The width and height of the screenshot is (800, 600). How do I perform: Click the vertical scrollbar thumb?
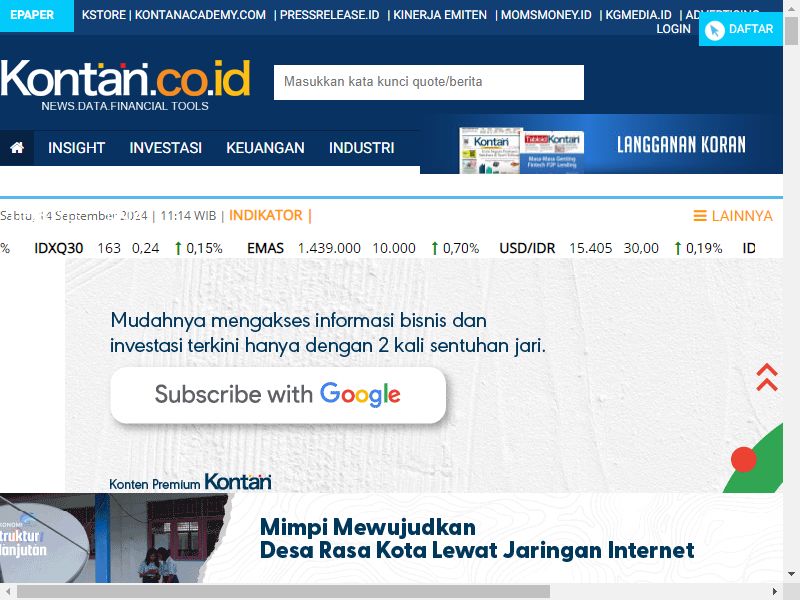point(792,31)
